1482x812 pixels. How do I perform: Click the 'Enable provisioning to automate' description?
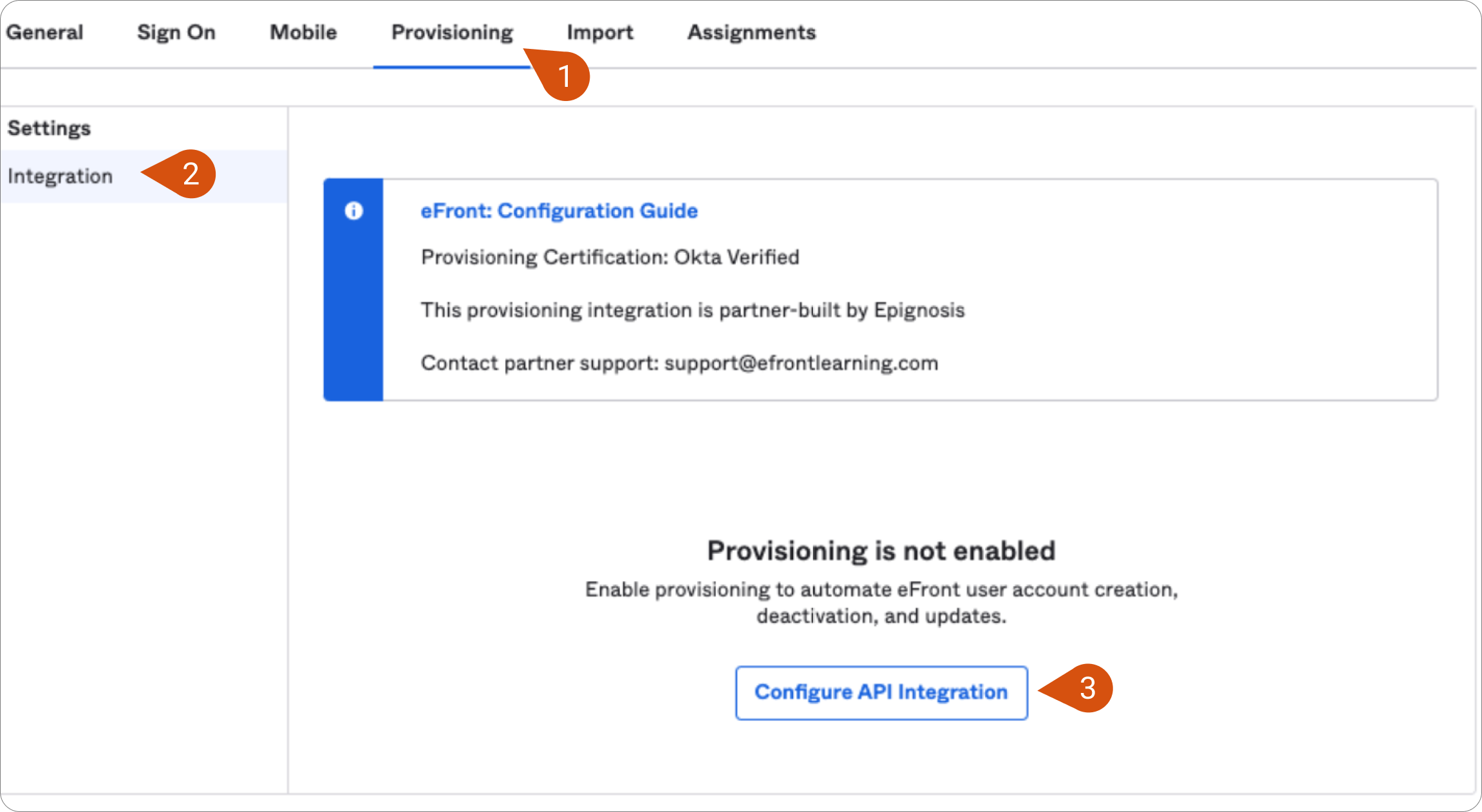[881, 603]
